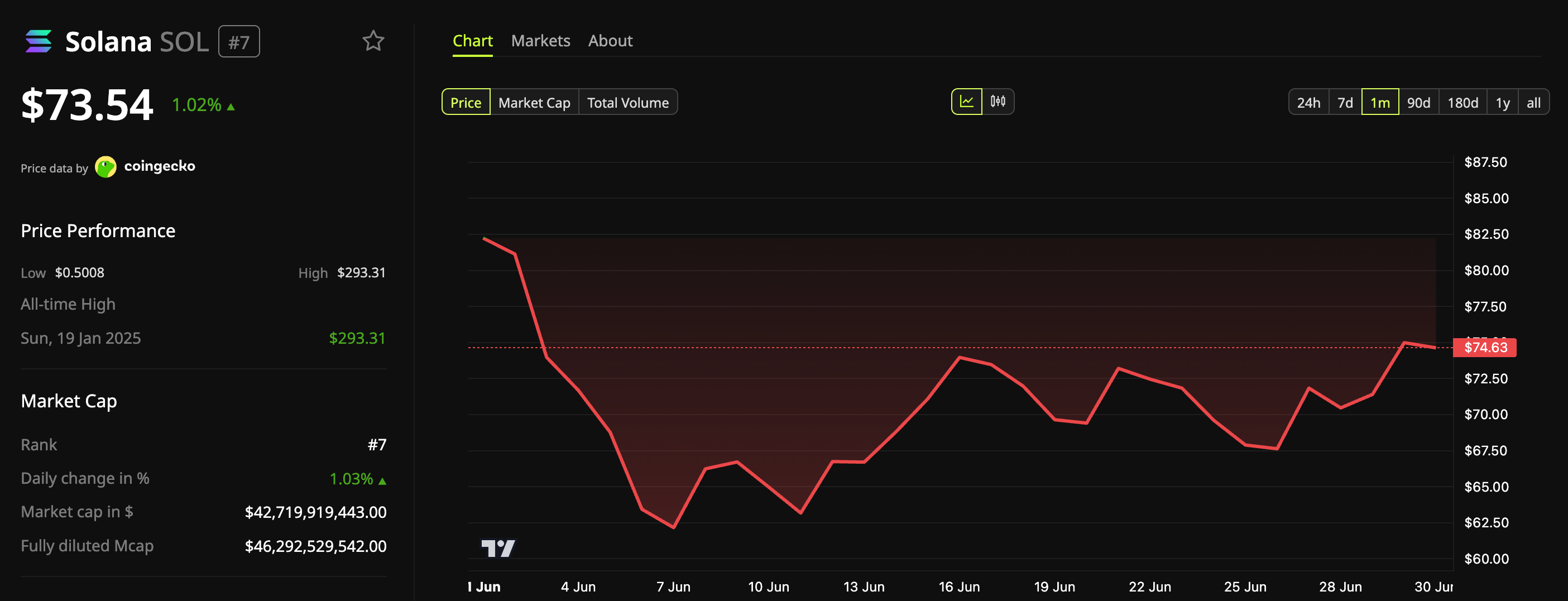
Task: Click the $74.63 current price marker
Action: click(x=1485, y=347)
